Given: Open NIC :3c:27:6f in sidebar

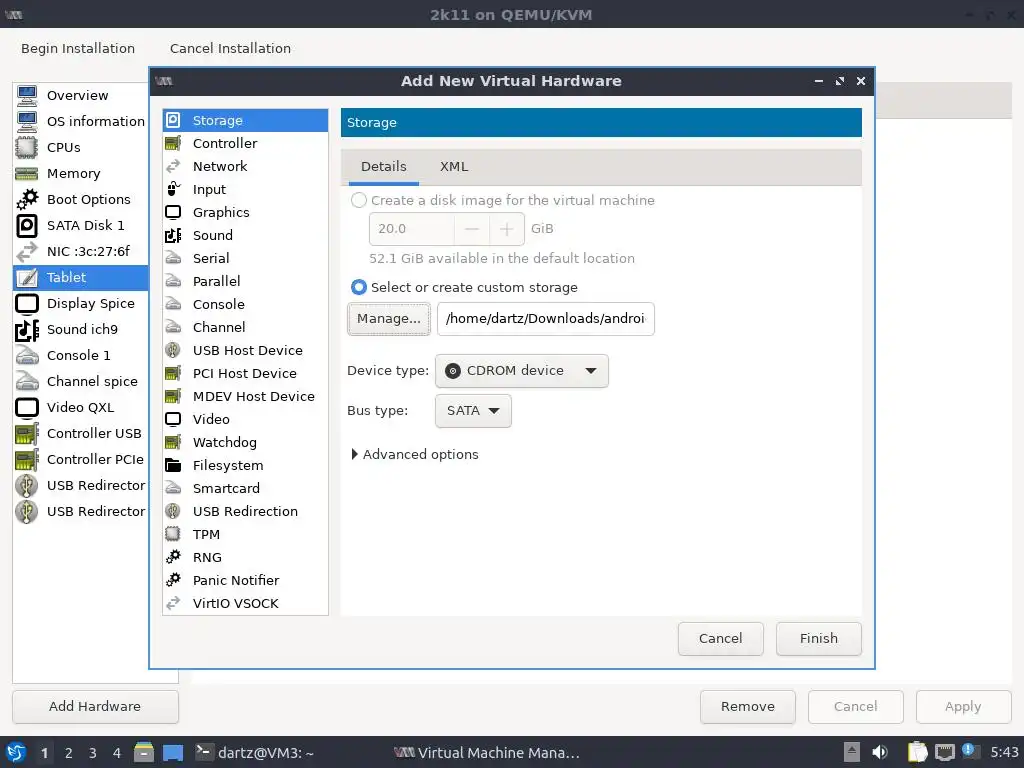Looking at the screenshot, I should pyautogui.click(x=80, y=251).
